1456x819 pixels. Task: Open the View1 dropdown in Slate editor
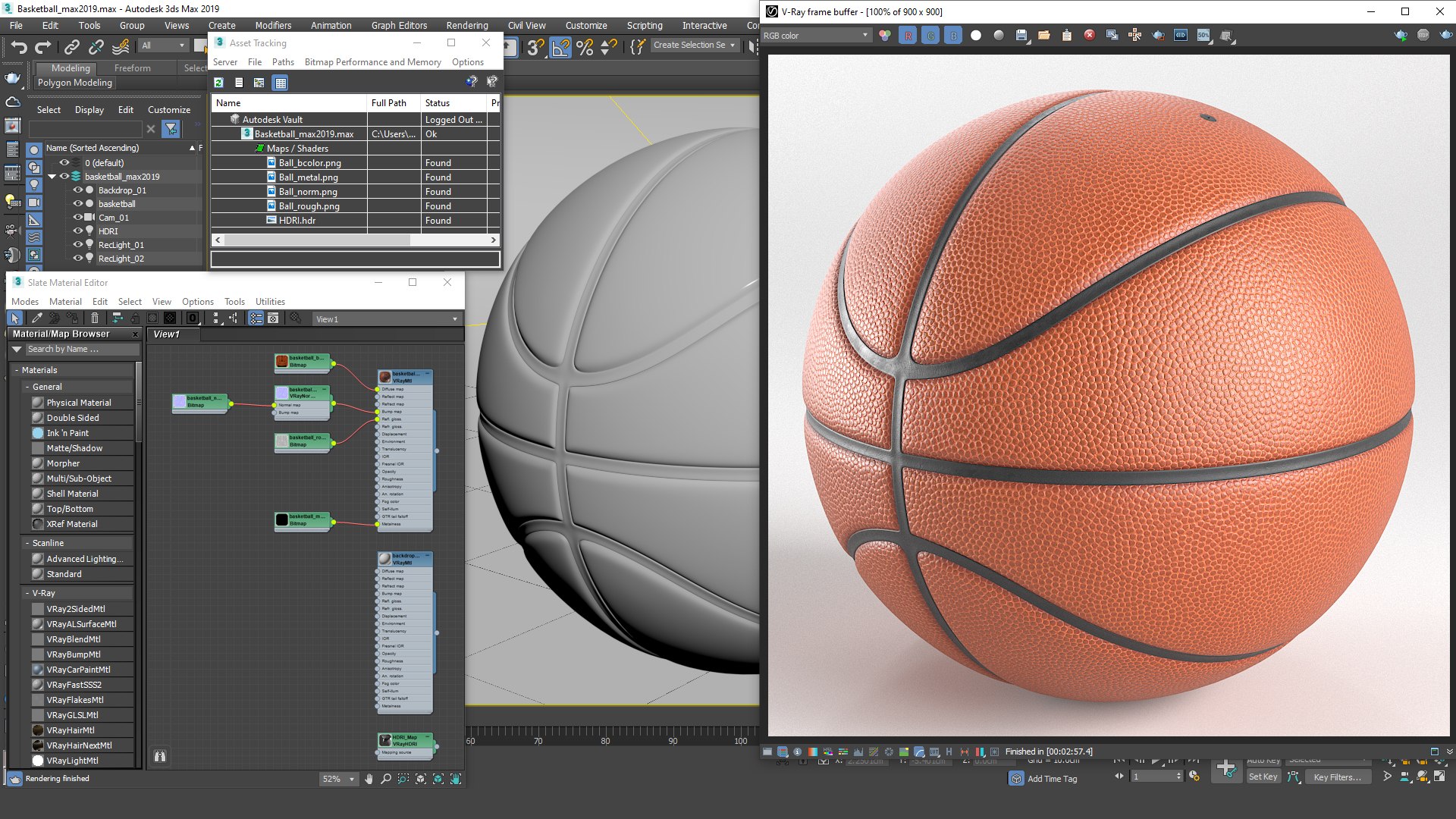click(387, 318)
